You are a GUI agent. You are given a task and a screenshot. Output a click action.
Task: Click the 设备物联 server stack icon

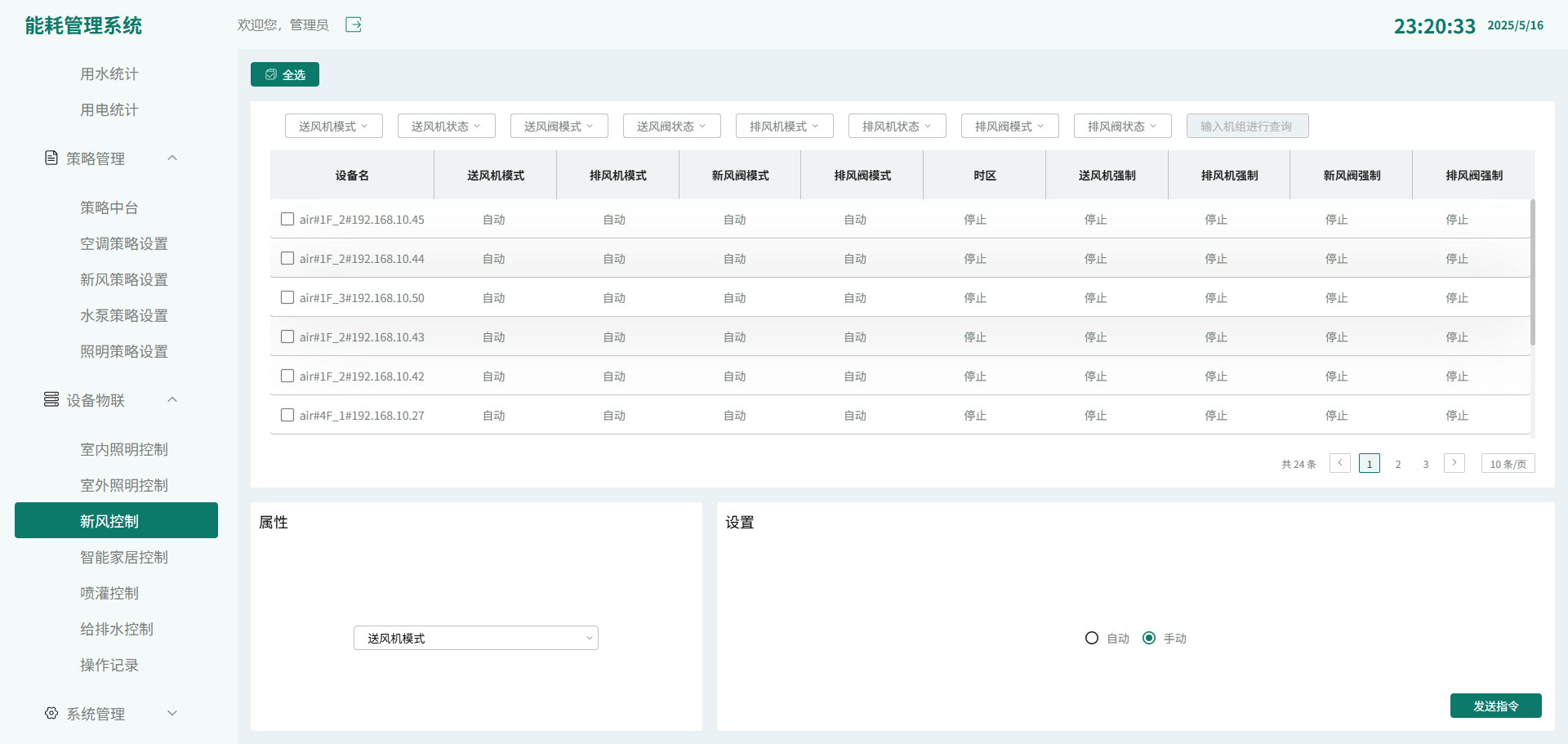point(51,399)
